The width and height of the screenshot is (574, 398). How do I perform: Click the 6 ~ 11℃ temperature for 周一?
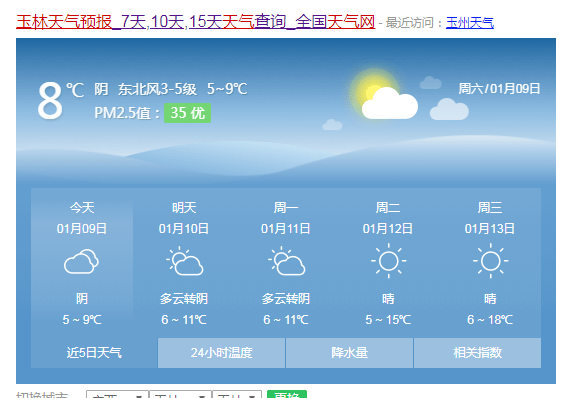286,320
